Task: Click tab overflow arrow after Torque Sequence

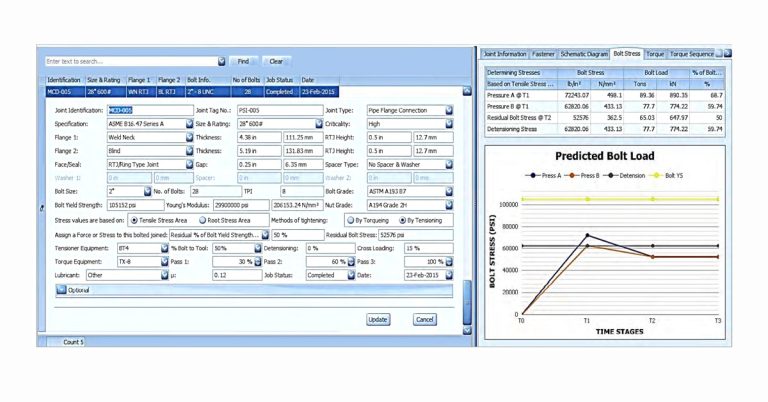Action: click(x=728, y=53)
